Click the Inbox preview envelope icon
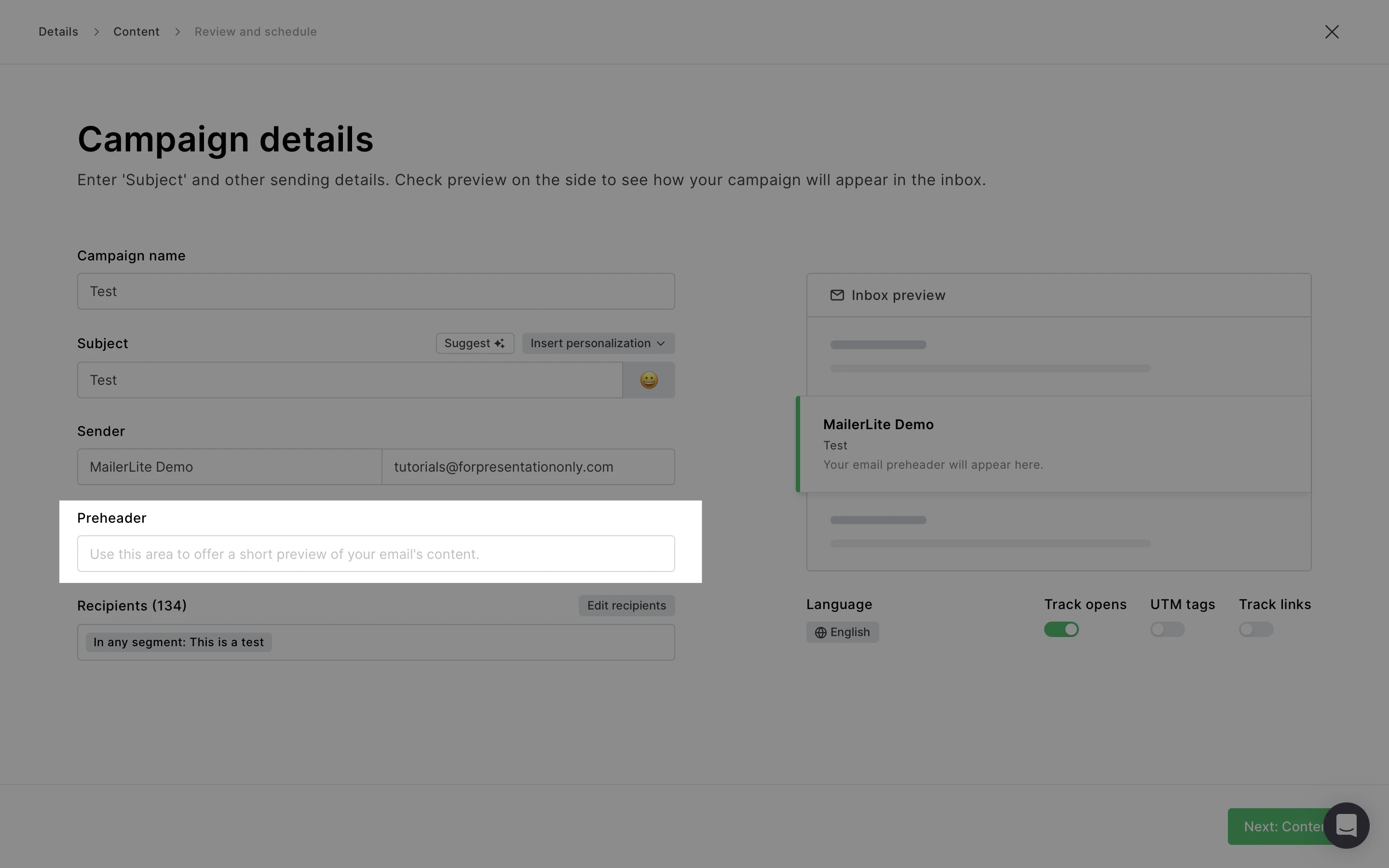The image size is (1389, 868). 837,295
